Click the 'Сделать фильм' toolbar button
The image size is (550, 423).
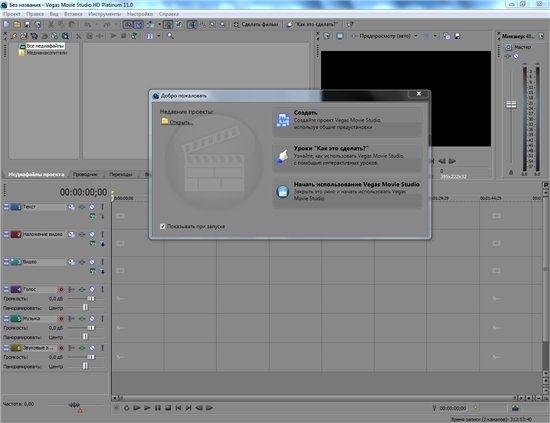click(256, 24)
